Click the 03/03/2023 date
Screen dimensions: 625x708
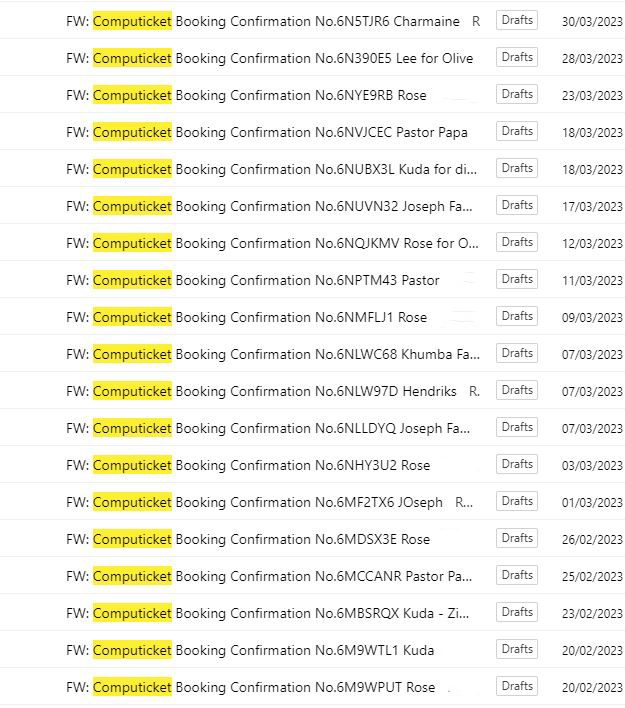(x=592, y=466)
